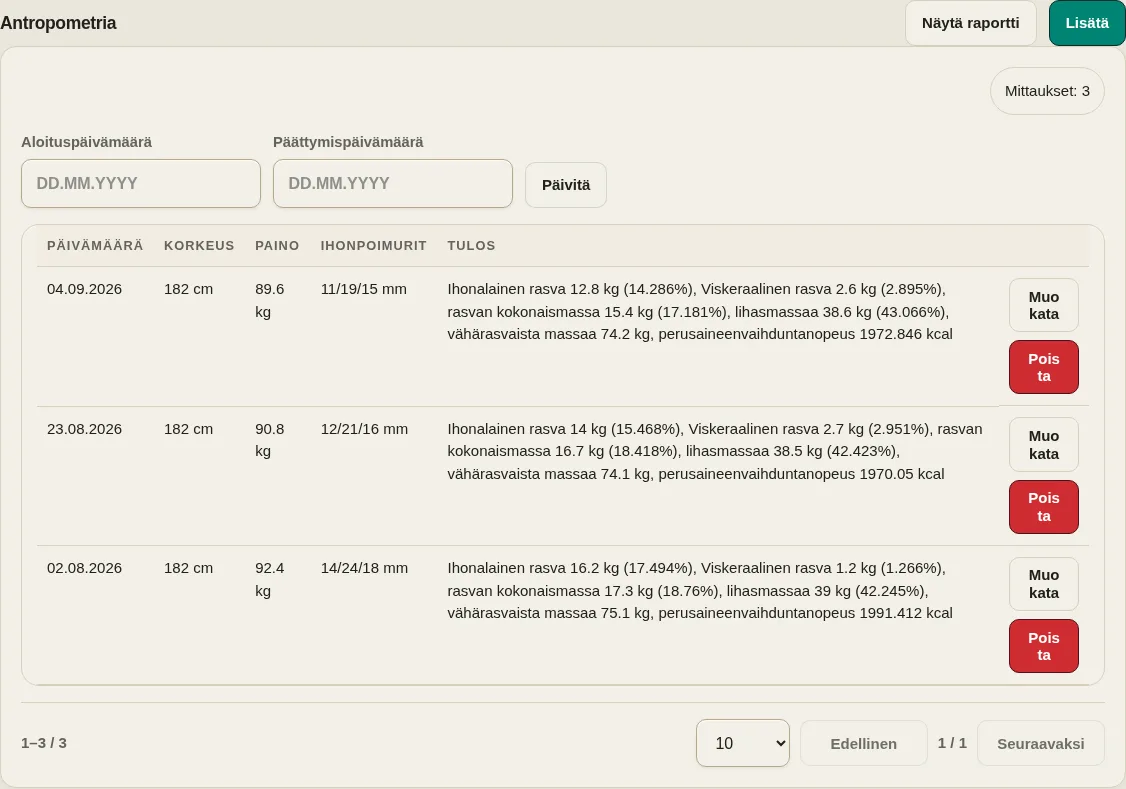Image resolution: width=1126 pixels, height=789 pixels.
Task: Focus the Aloituspäivämäärä date field
Action: [x=141, y=184]
